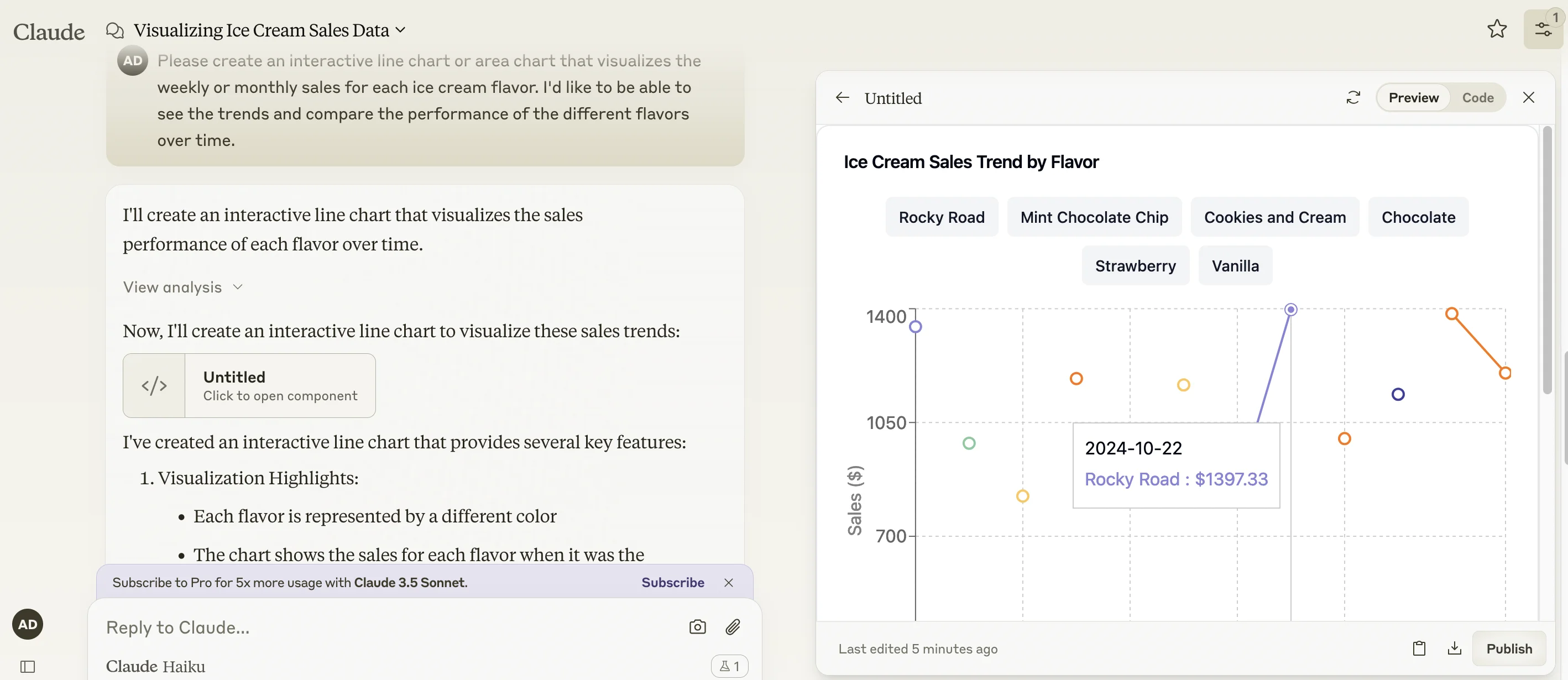Open Claude Haiku model selector

(156, 666)
